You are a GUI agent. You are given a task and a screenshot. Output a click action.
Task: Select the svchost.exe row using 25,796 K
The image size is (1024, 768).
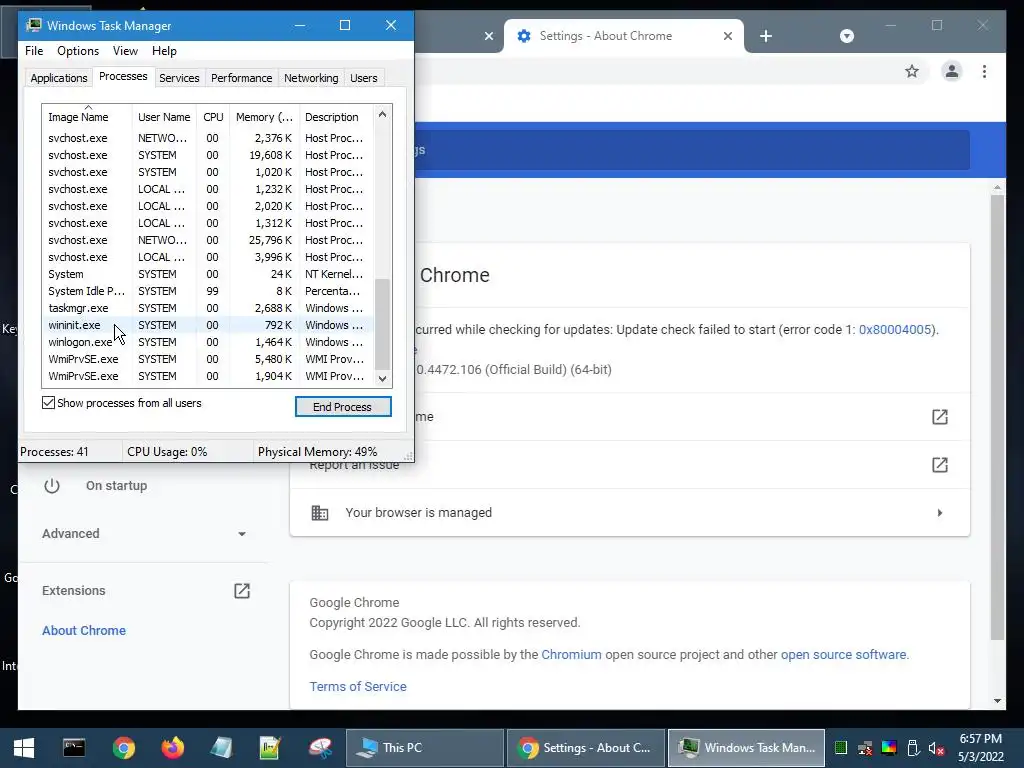click(208, 240)
